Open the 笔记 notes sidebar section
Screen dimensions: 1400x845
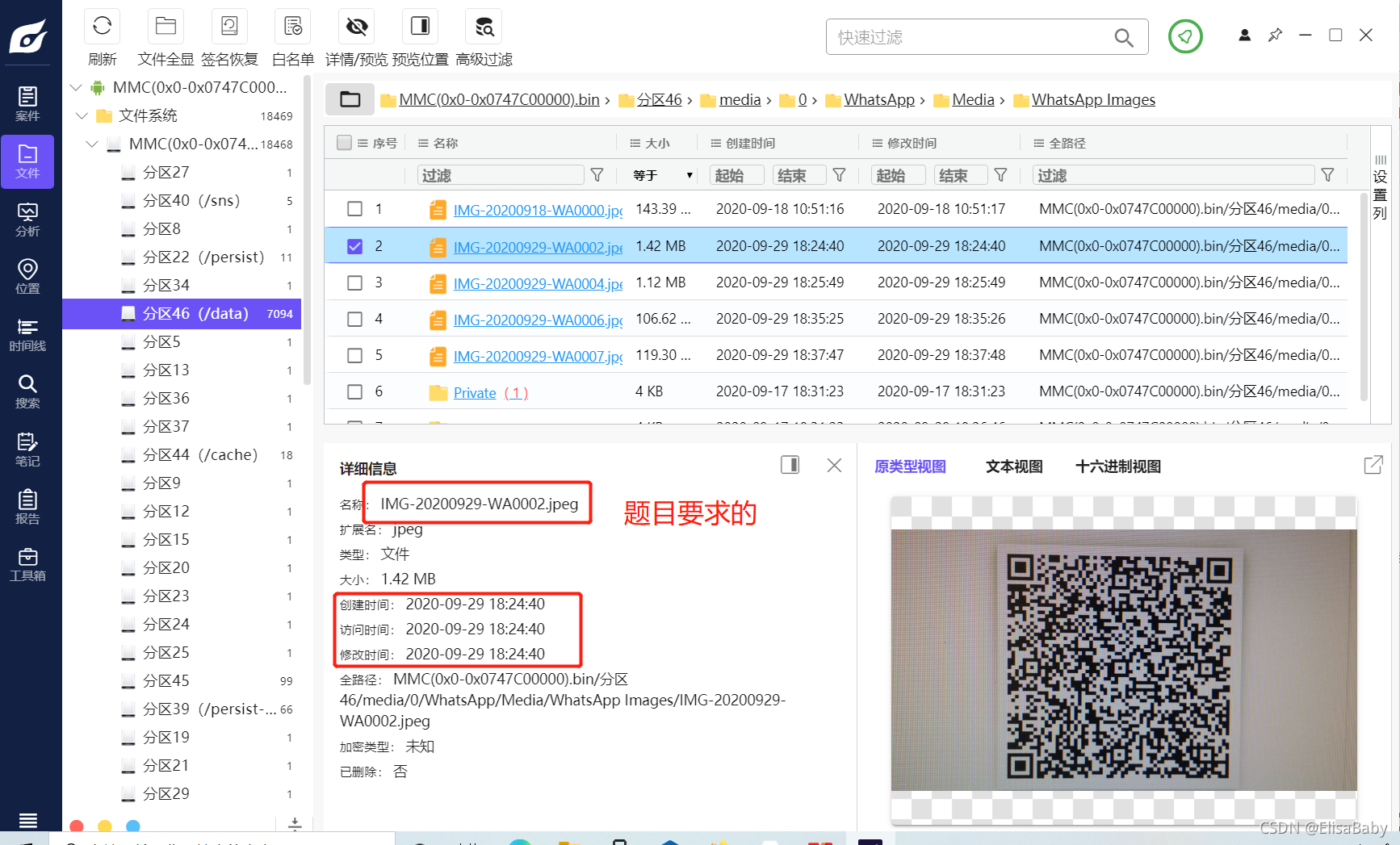[x=27, y=450]
